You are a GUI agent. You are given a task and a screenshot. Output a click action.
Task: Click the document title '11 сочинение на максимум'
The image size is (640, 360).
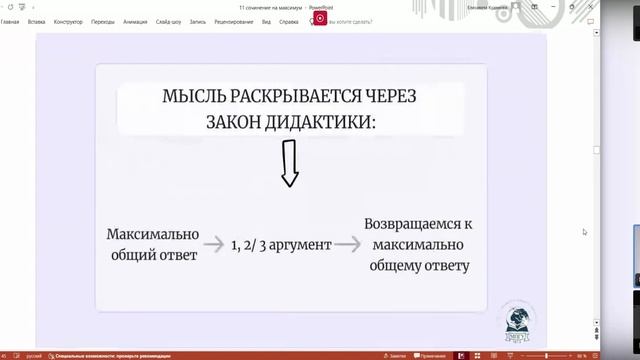coord(271,7)
